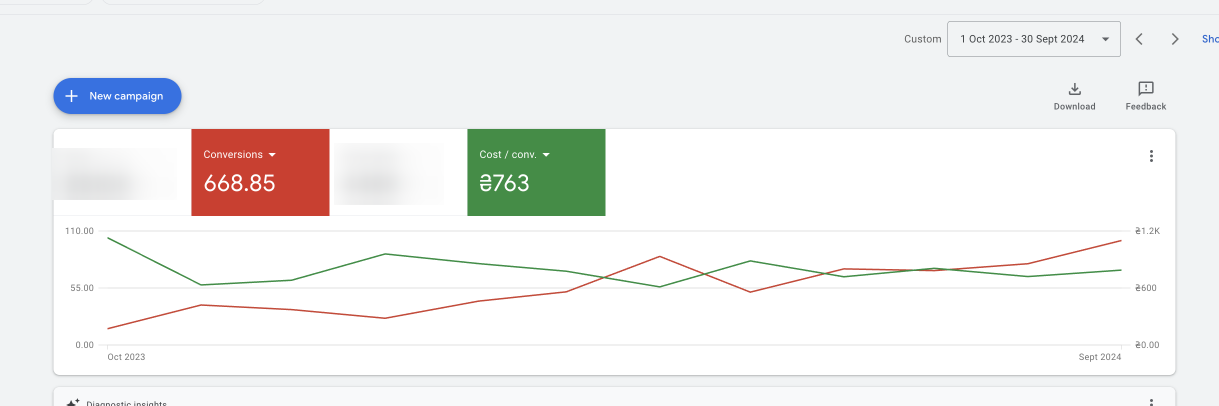Image resolution: width=1219 pixels, height=406 pixels.
Task: Click the Diagnostic insights sparkle icon
Action: (x=73, y=402)
